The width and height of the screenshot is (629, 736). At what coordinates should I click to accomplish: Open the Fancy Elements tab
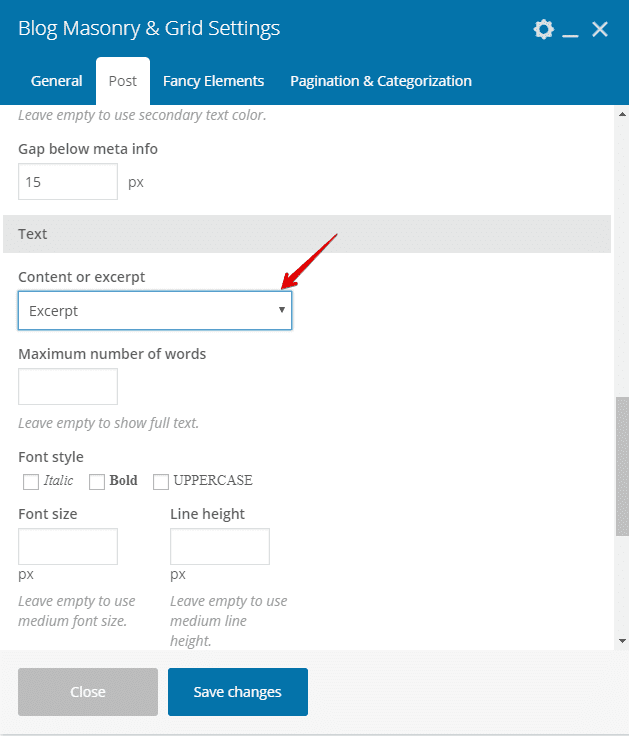click(213, 81)
